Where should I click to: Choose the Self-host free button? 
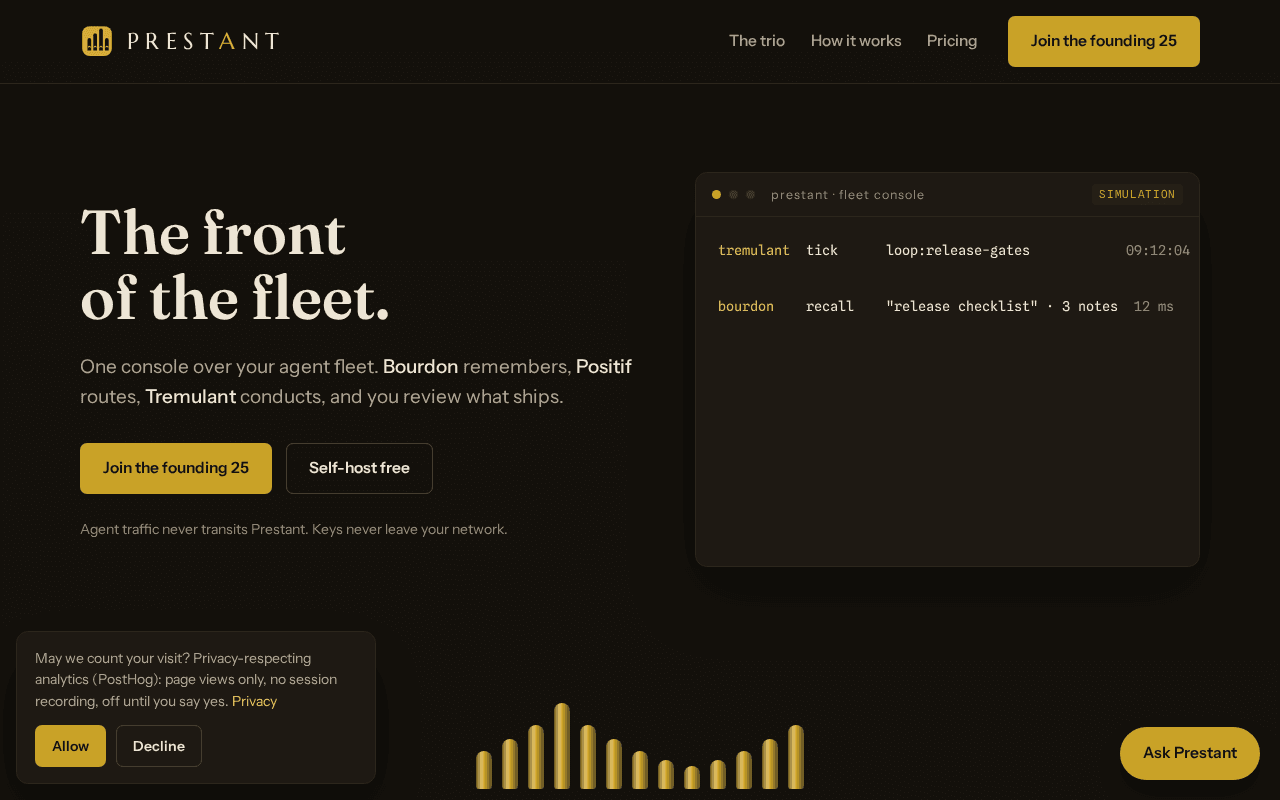pyautogui.click(x=359, y=468)
